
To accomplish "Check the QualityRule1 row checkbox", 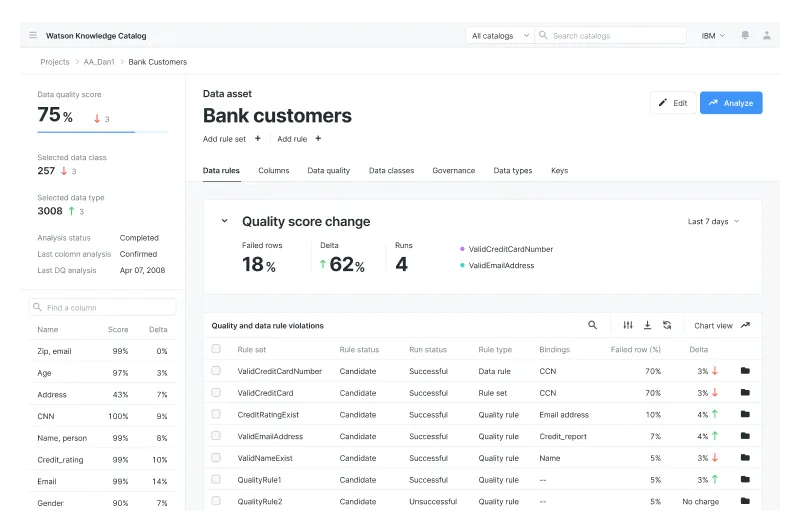I will 216,479.
